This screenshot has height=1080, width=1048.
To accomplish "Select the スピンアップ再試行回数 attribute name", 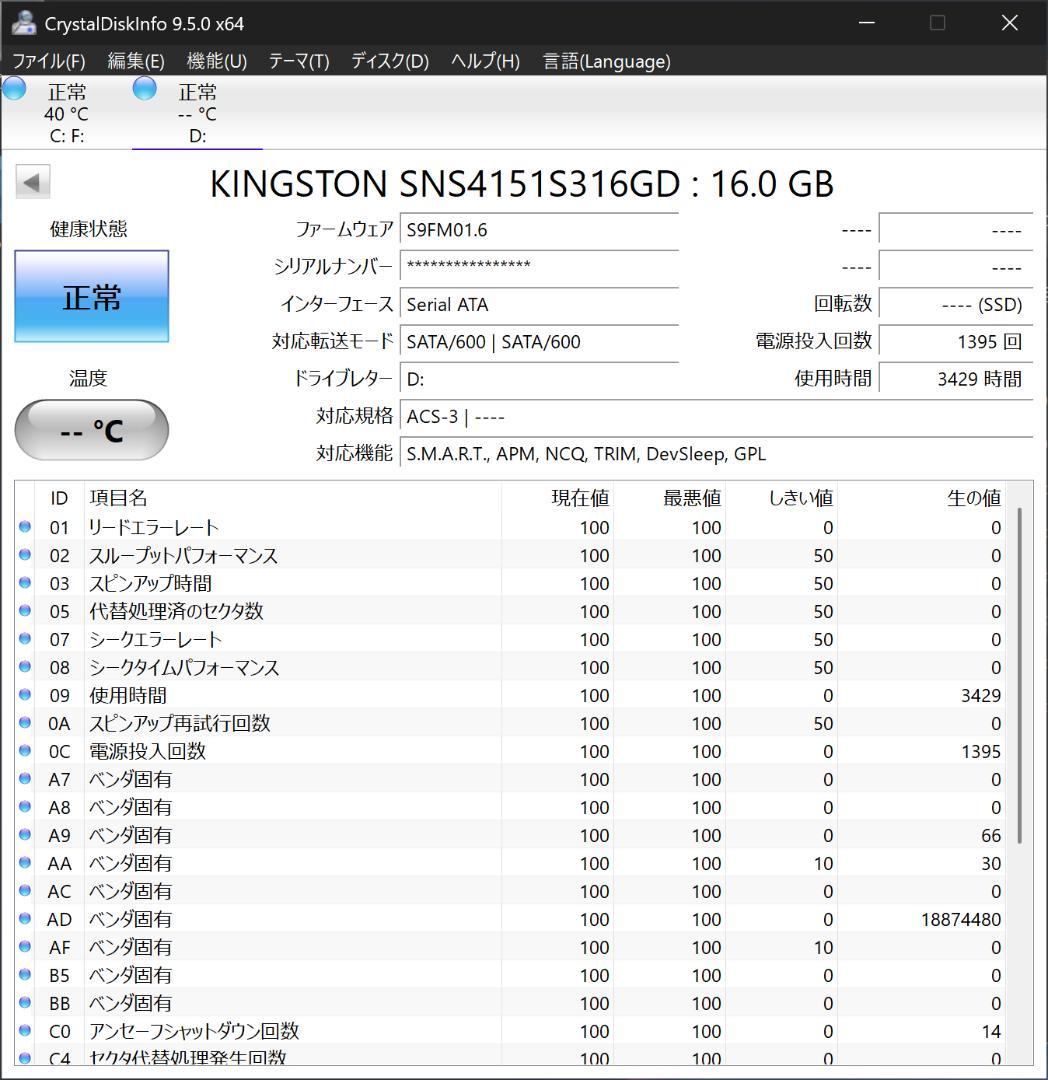I will point(180,723).
